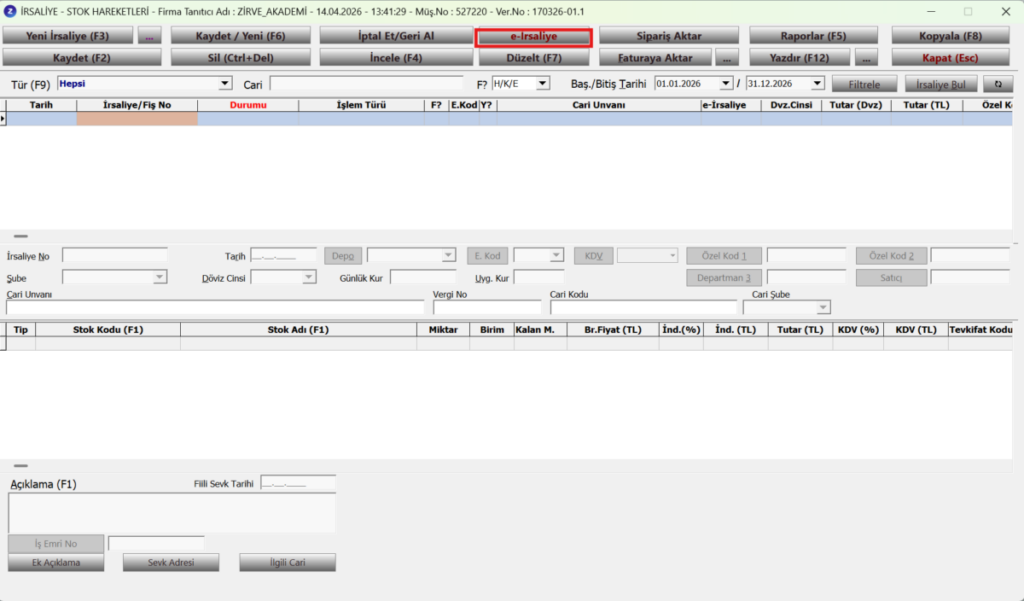The width and height of the screenshot is (1024, 601).
Task: Expand the Depo dropdown
Action: pyautogui.click(x=448, y=255)
